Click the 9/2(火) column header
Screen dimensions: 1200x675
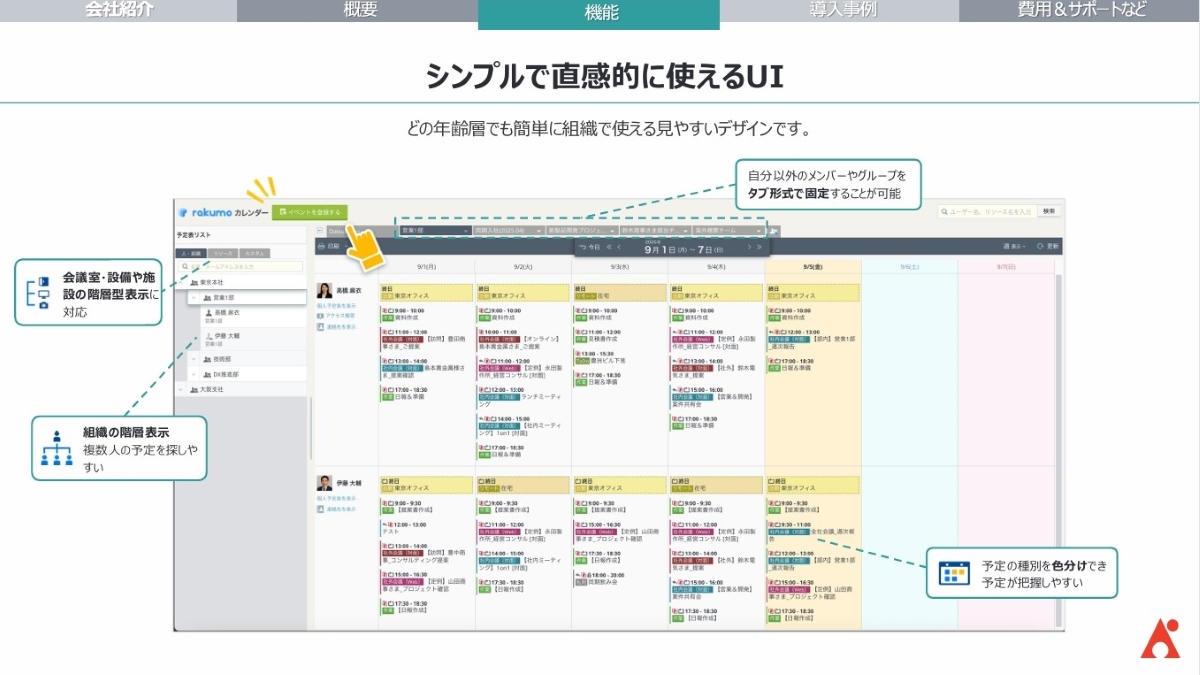click(523, 267)
